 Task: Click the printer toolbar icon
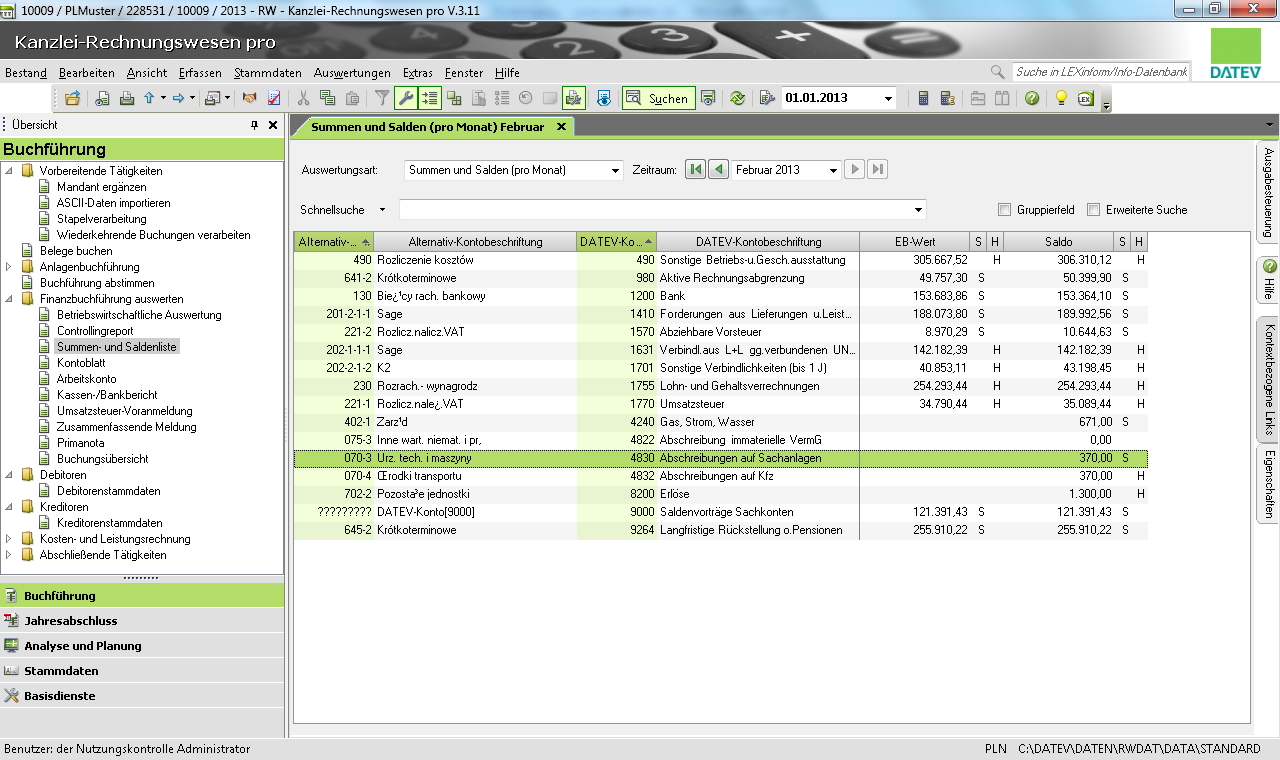pyautogui.click(x=127, y=98)
